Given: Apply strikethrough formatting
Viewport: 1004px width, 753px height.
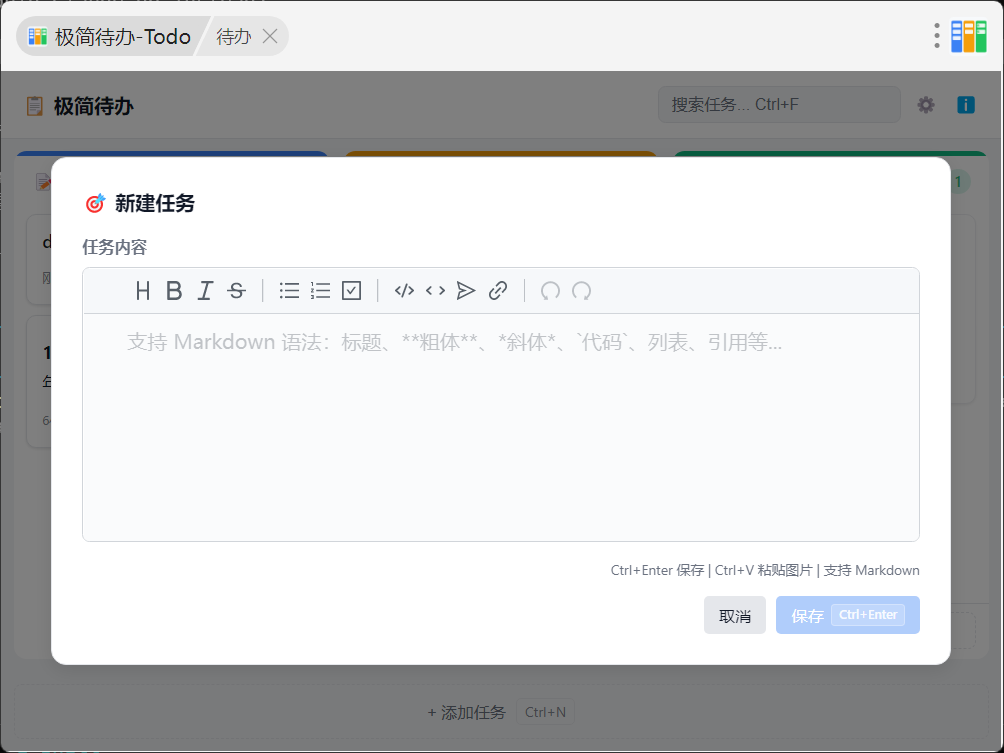Looking at the screenshot, I should 236,291.
